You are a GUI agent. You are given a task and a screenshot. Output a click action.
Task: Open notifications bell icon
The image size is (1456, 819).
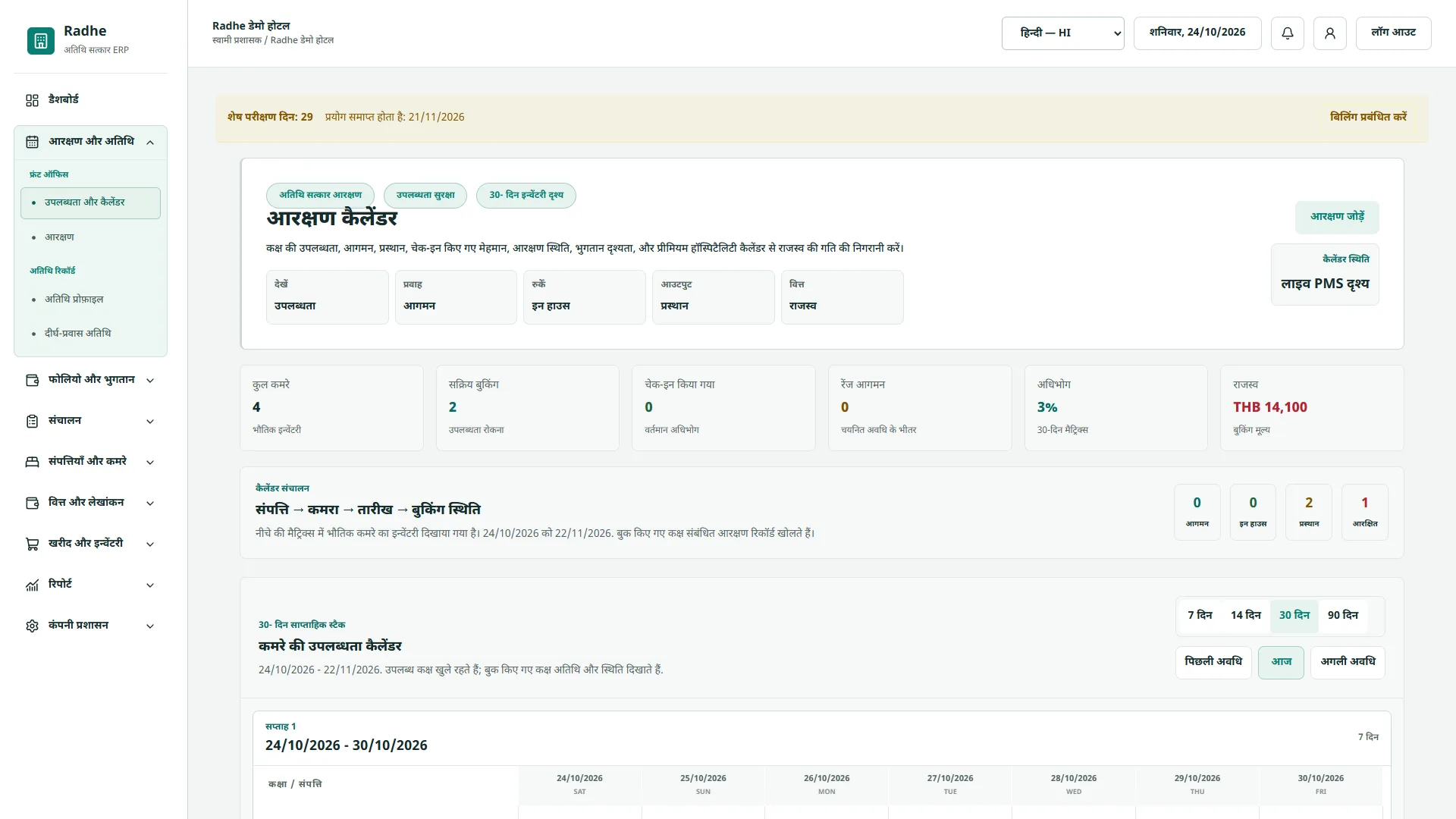coord(1288,33)
